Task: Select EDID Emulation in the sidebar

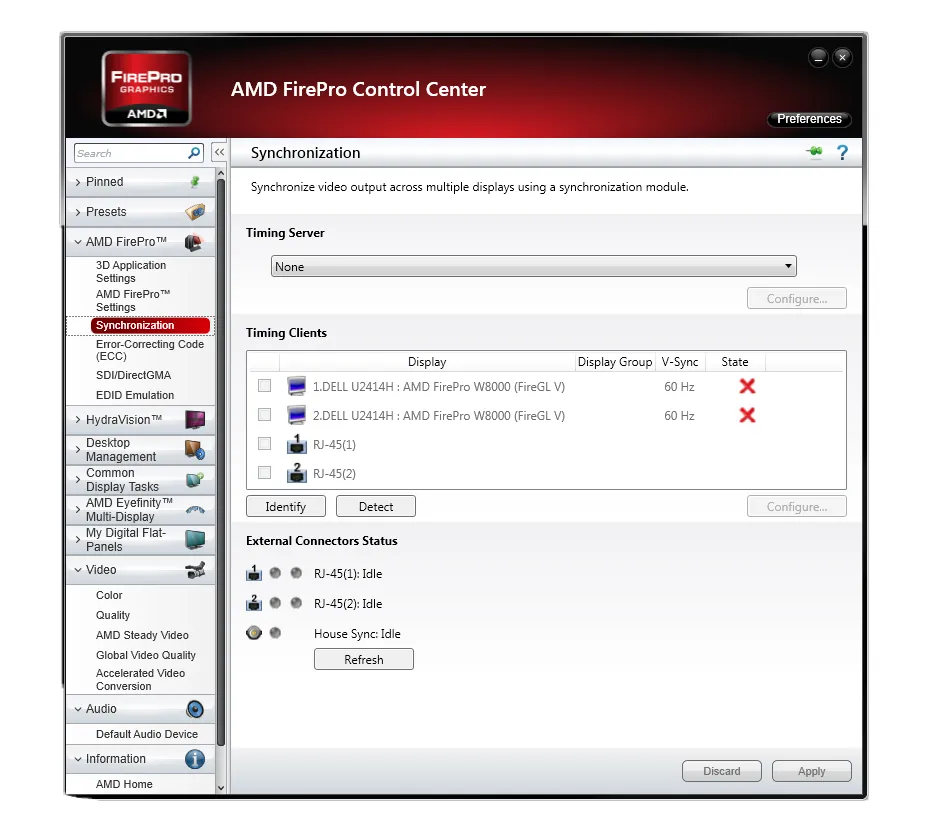Action: (135, 396)
